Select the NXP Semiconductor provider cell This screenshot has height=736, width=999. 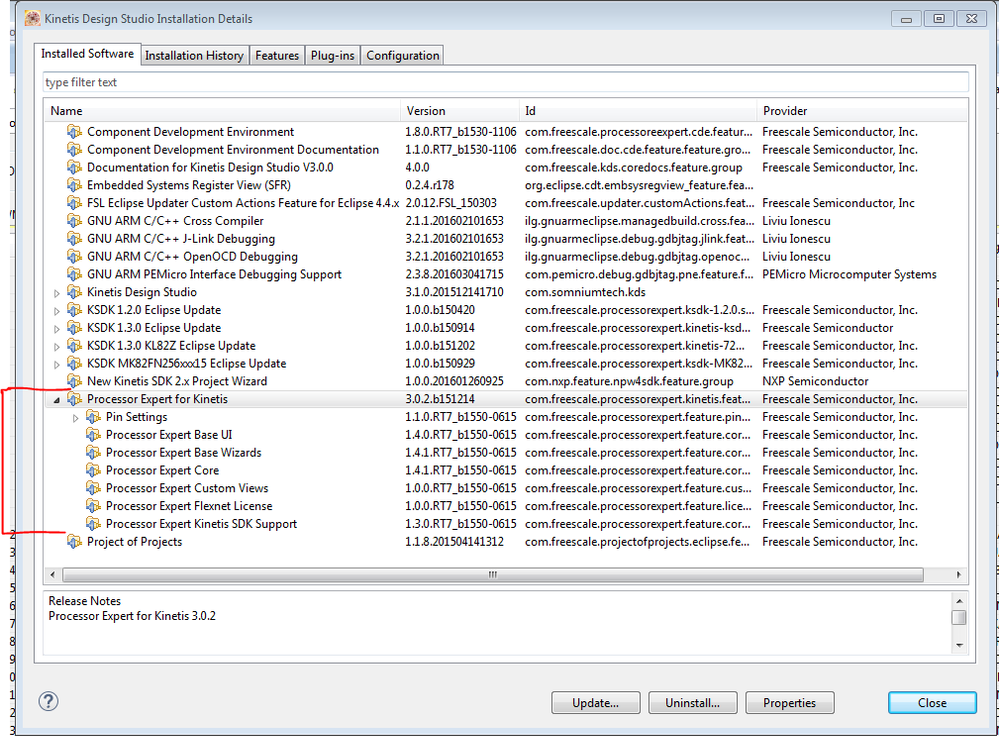pyautogui.click(x=816, y=382)
